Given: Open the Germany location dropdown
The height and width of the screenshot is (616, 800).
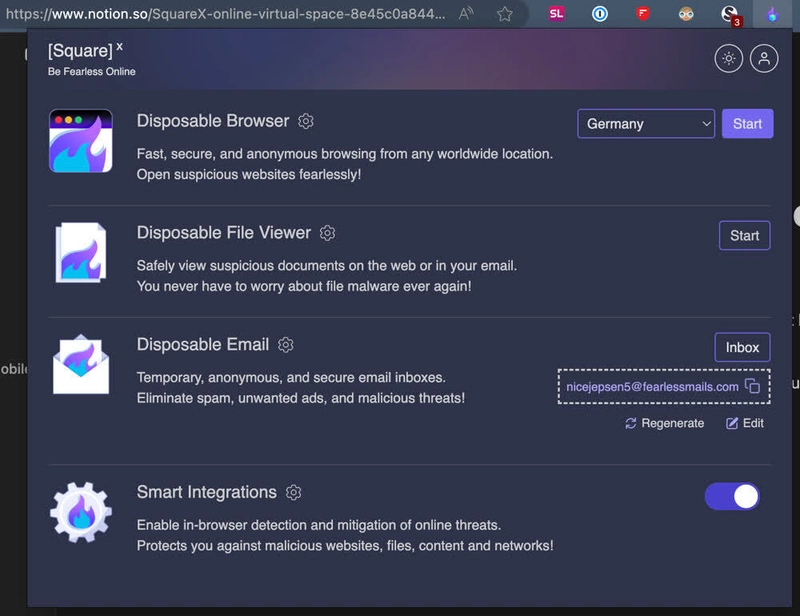Looking at the screenshot, I should [646, 124].
